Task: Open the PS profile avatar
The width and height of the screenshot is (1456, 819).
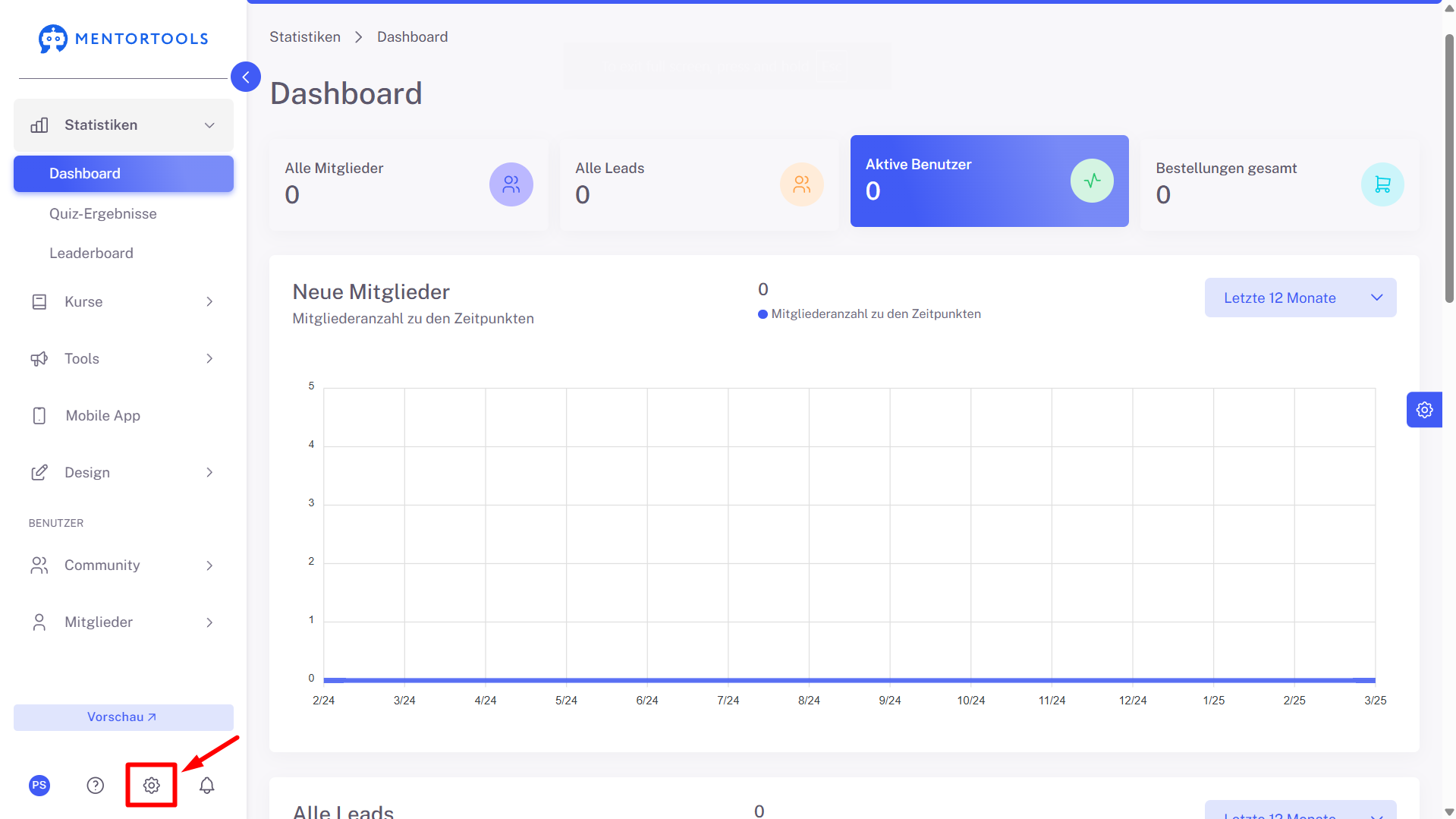Action: click(x=39, y=786)
